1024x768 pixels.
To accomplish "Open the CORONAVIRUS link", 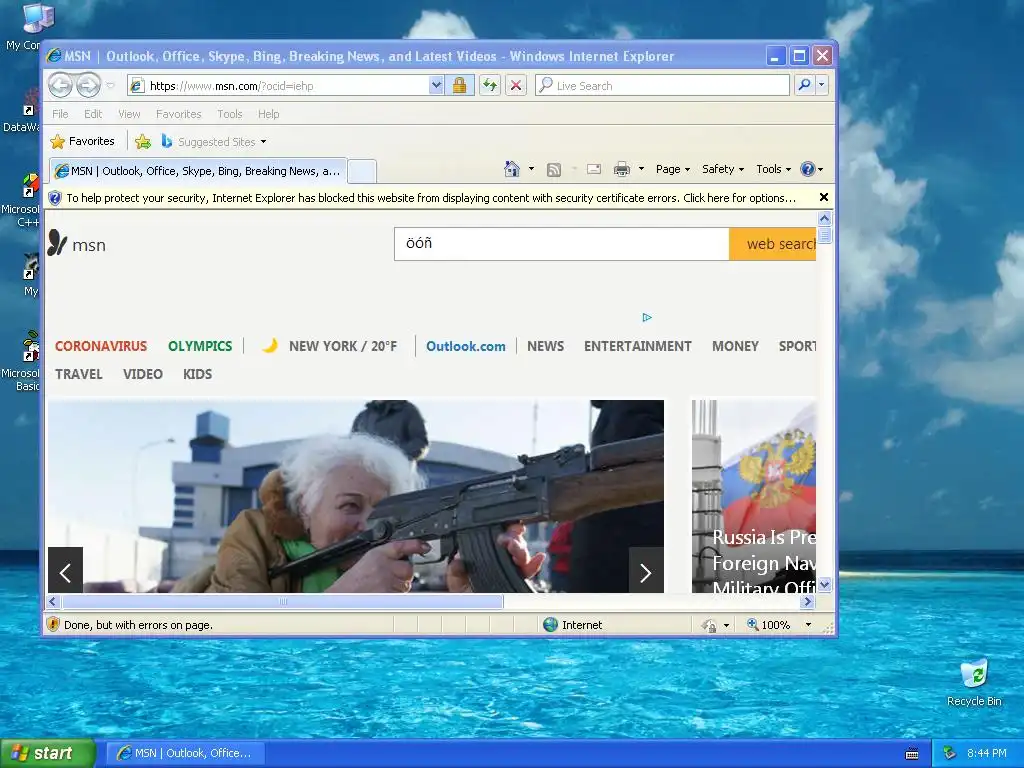I will 101,346.
